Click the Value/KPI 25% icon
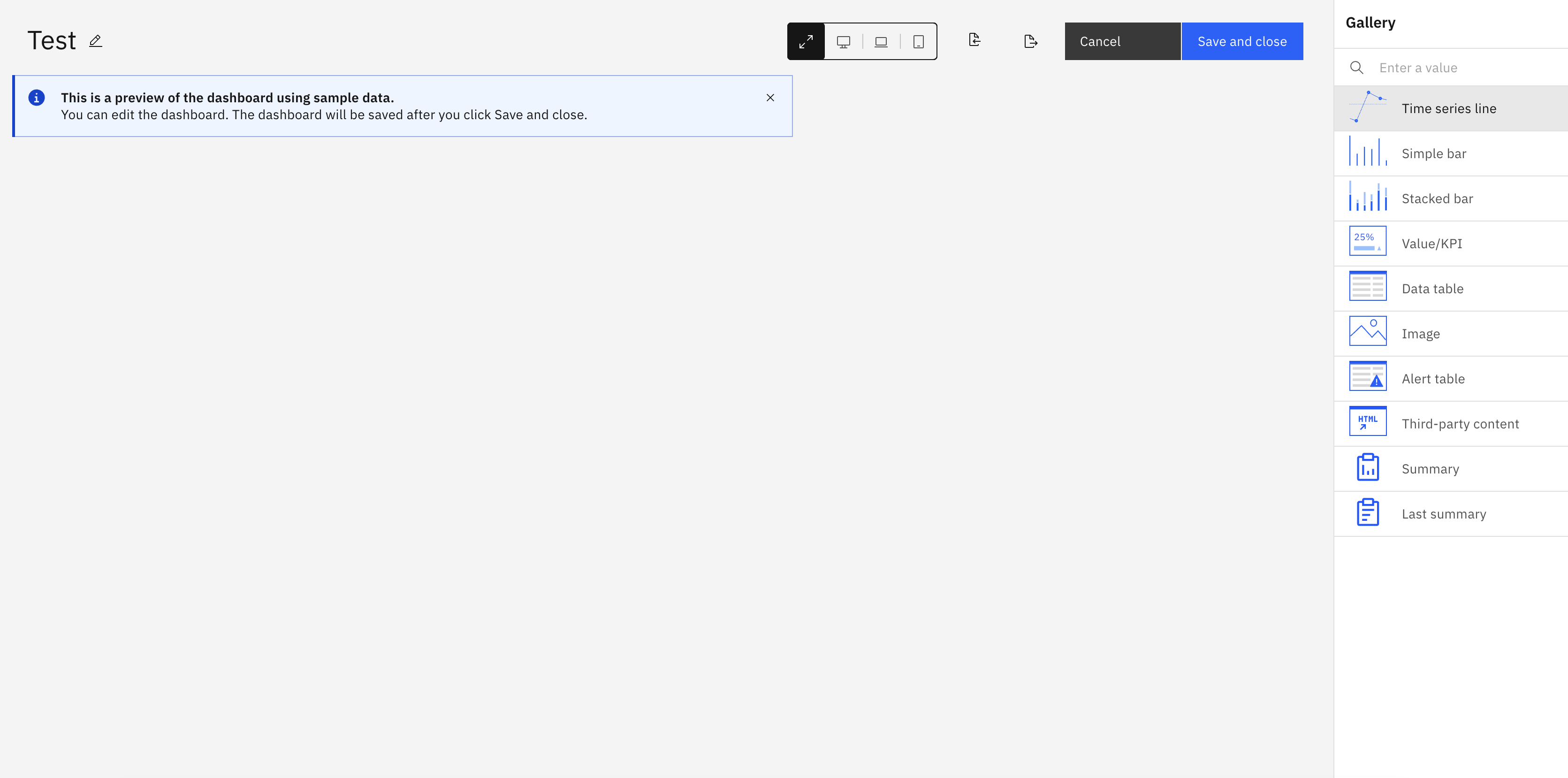The height and width of the screenshot is (778, 1568). 1368,241
